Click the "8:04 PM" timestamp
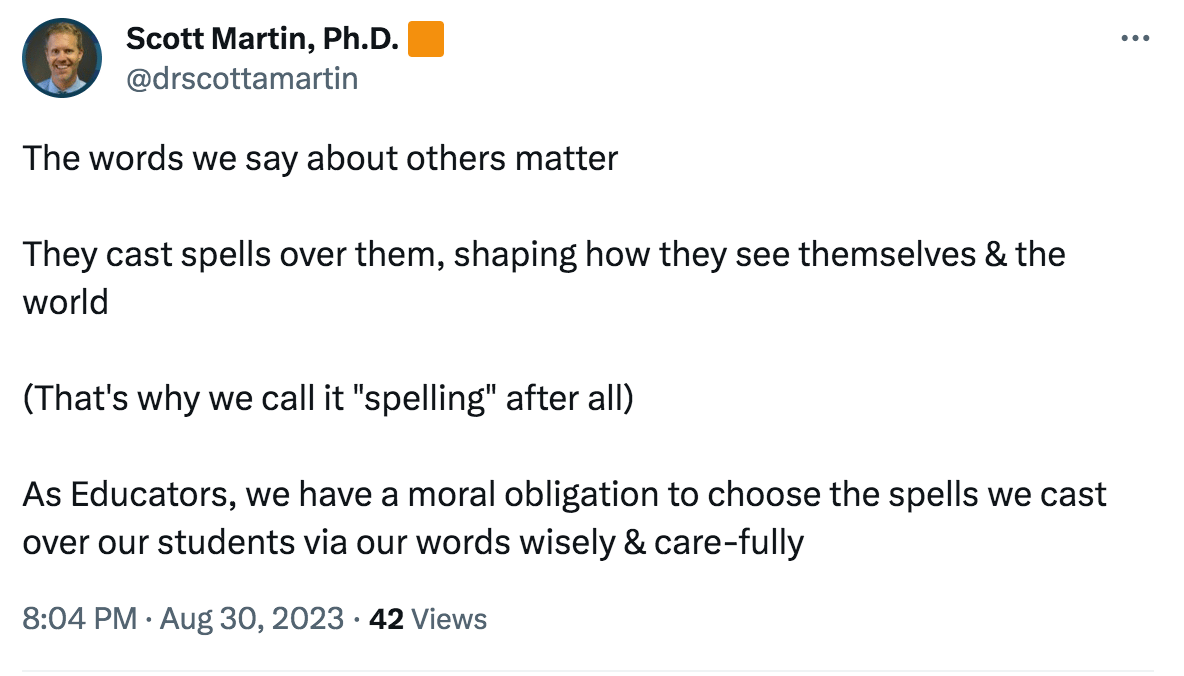This screenshot has height=676, width=1184. [79, 619]
